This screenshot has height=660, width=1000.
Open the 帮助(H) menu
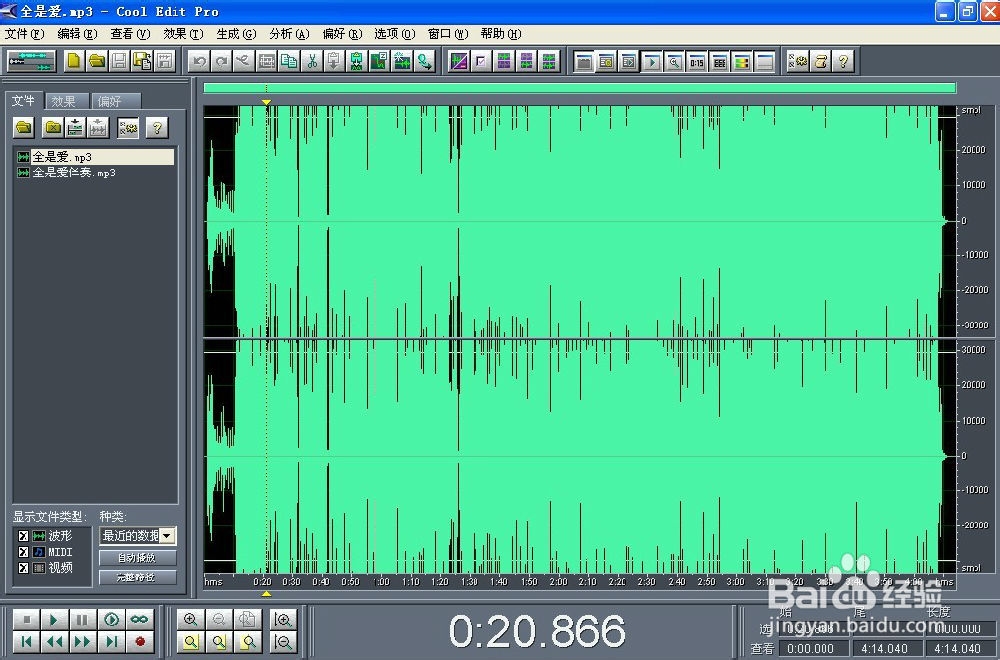point(501,34)
